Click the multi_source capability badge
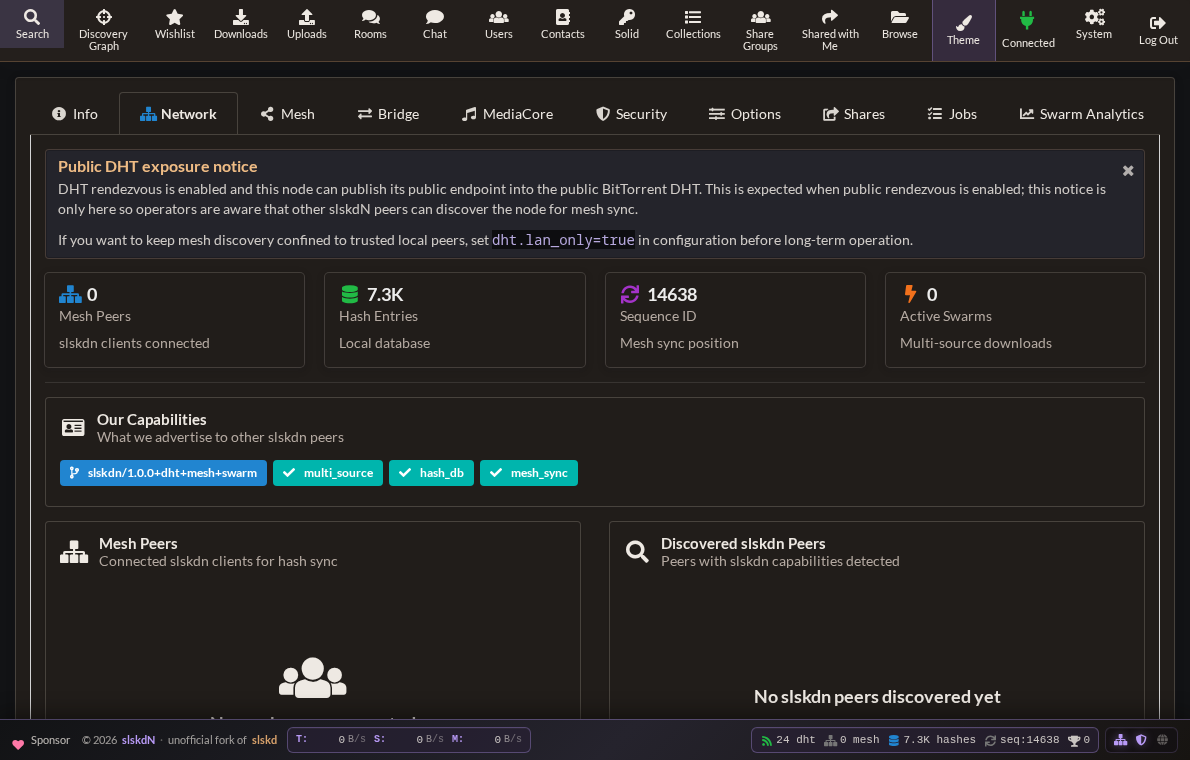 pyautogui.click(x=328, y=473)
